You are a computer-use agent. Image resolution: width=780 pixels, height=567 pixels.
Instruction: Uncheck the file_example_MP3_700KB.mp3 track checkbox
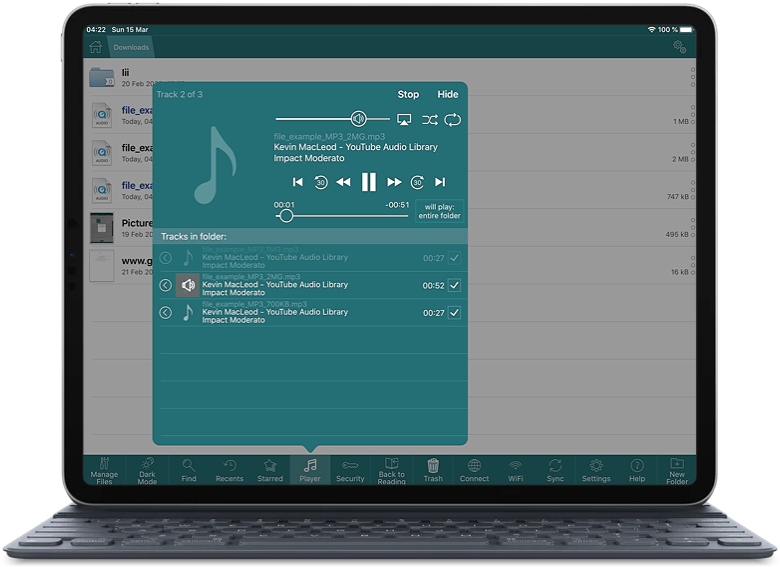(x=454, y=312)
